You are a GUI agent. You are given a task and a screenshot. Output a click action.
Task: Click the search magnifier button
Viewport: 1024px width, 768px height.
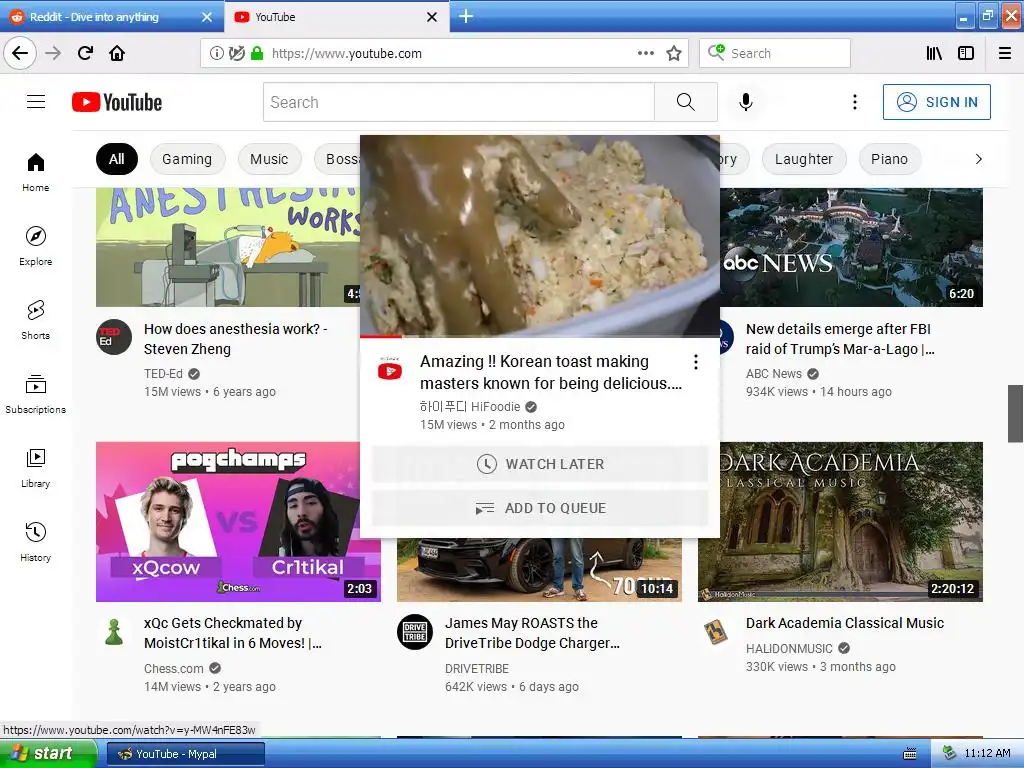point(686,102)
